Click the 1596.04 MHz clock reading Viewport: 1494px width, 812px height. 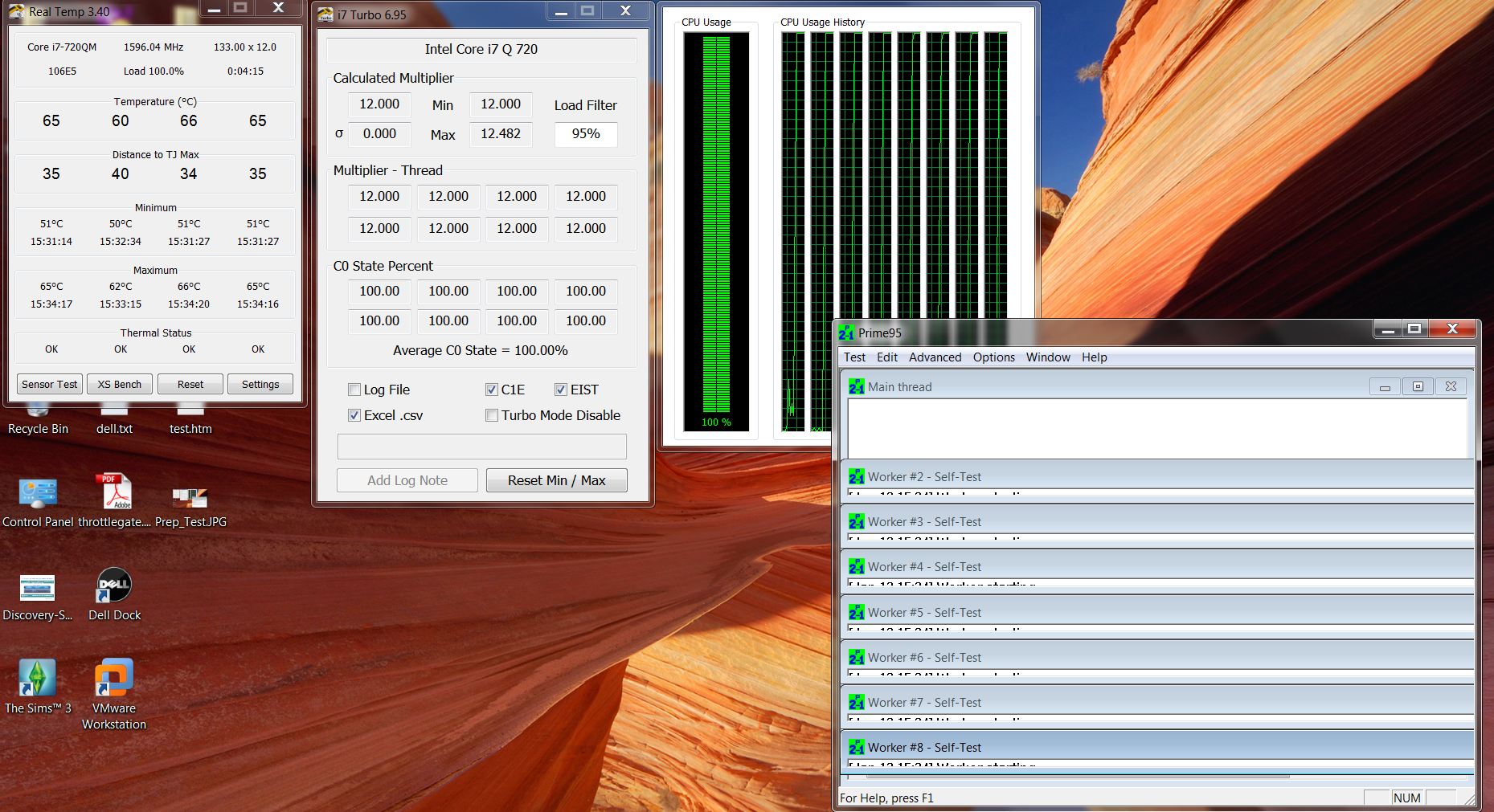[153, 47]
